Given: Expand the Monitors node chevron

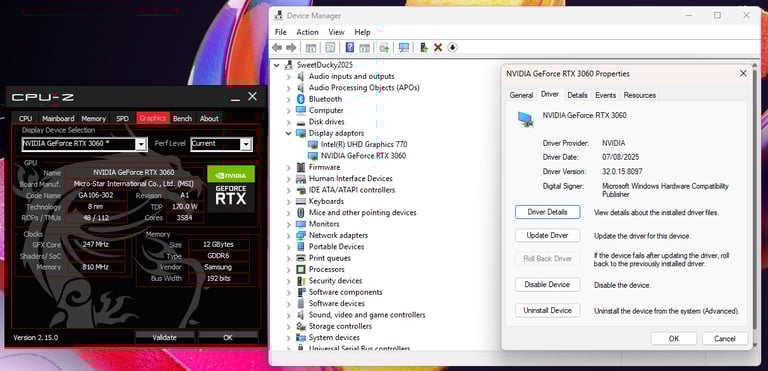Looking at the screenshot, I should click(x=288, y=224).
